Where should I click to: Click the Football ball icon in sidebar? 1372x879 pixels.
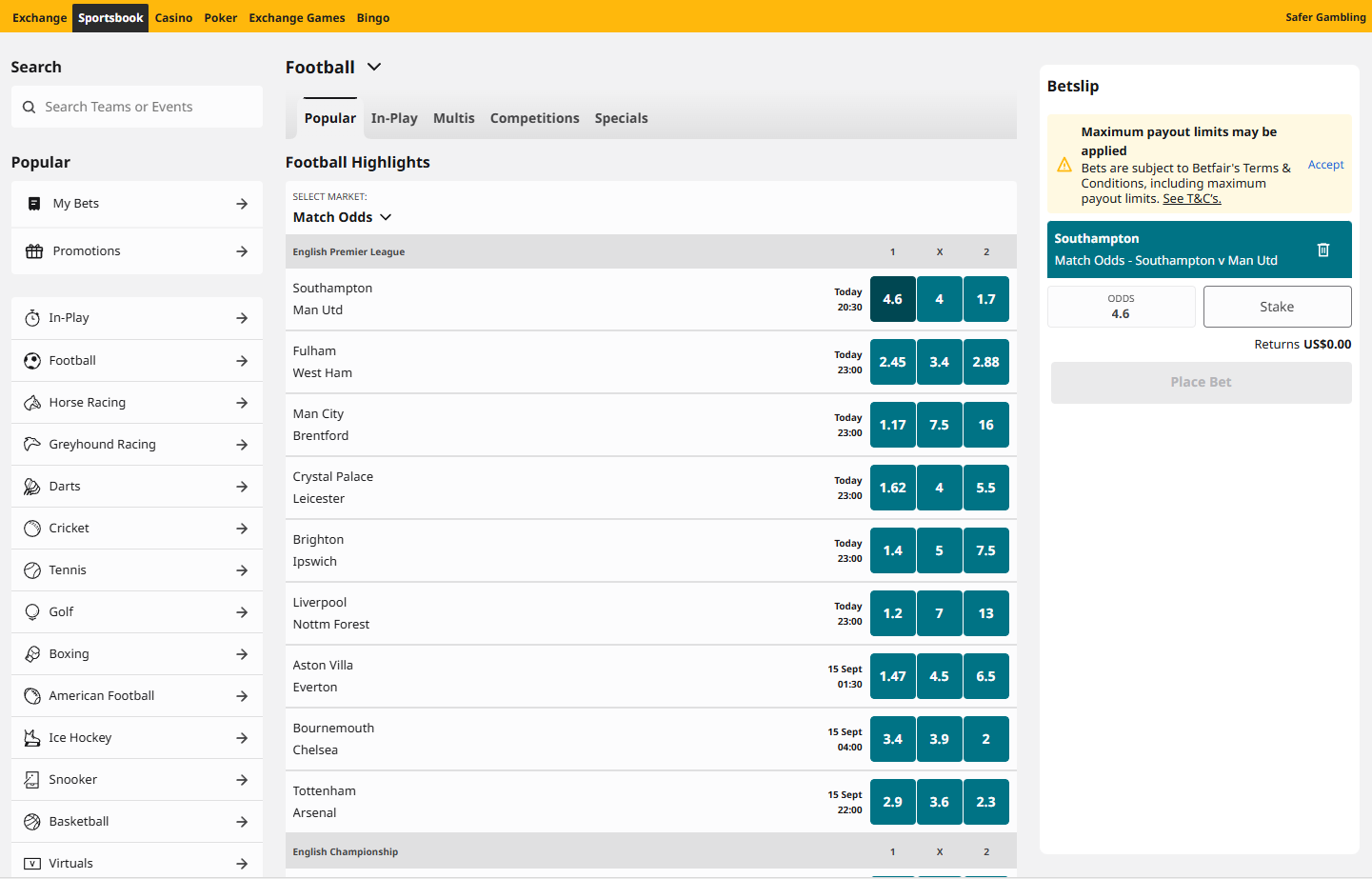pos(32,361)
